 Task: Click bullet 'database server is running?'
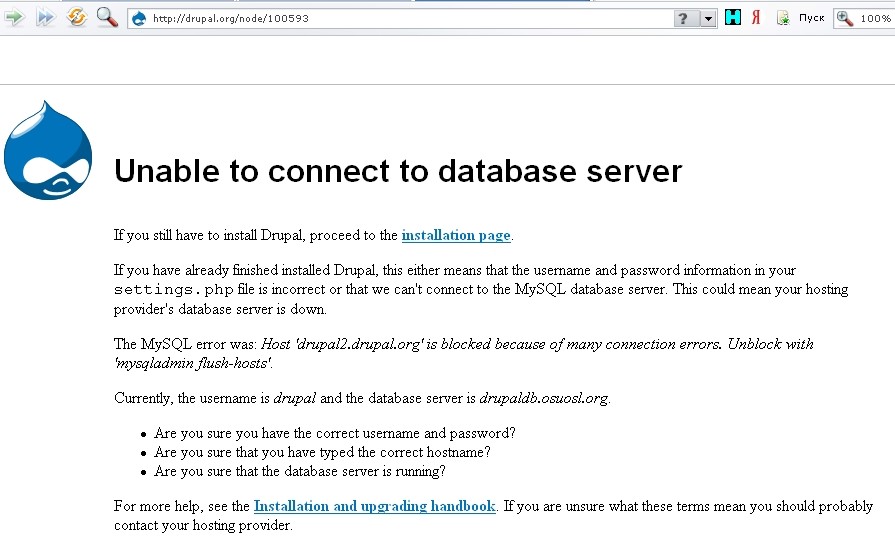(300, 471)
